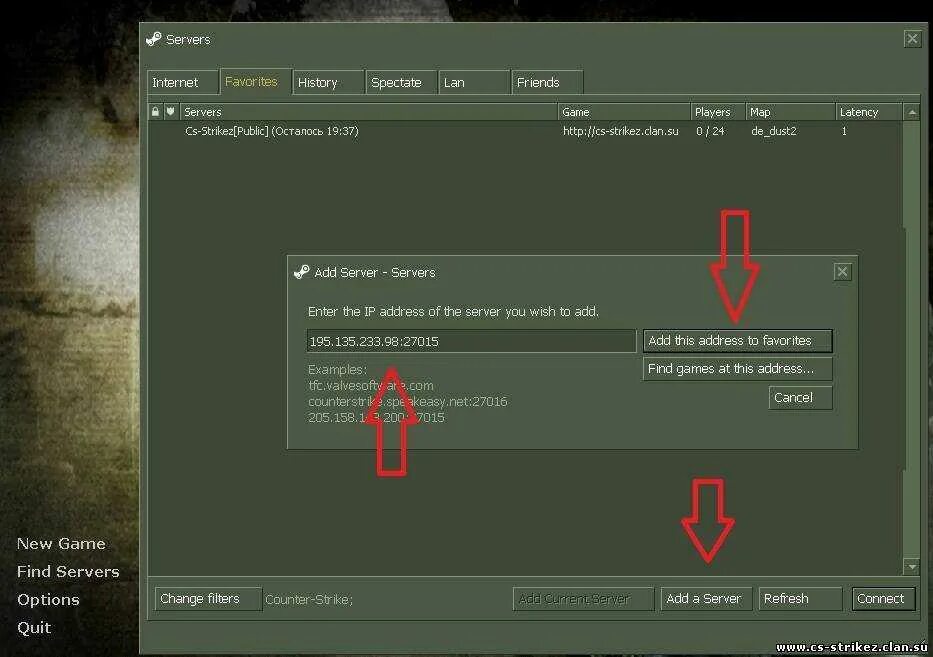Click the 0 / 24 players cell
933x657 pixels.
click(710, 131)
